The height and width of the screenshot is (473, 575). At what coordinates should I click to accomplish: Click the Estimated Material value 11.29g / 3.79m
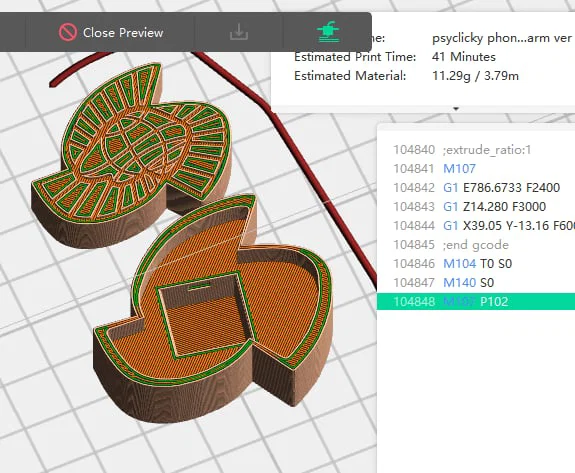475,76
